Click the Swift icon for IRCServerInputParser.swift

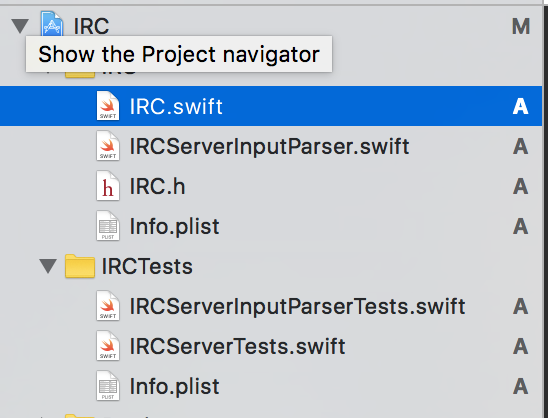[108, 146]
